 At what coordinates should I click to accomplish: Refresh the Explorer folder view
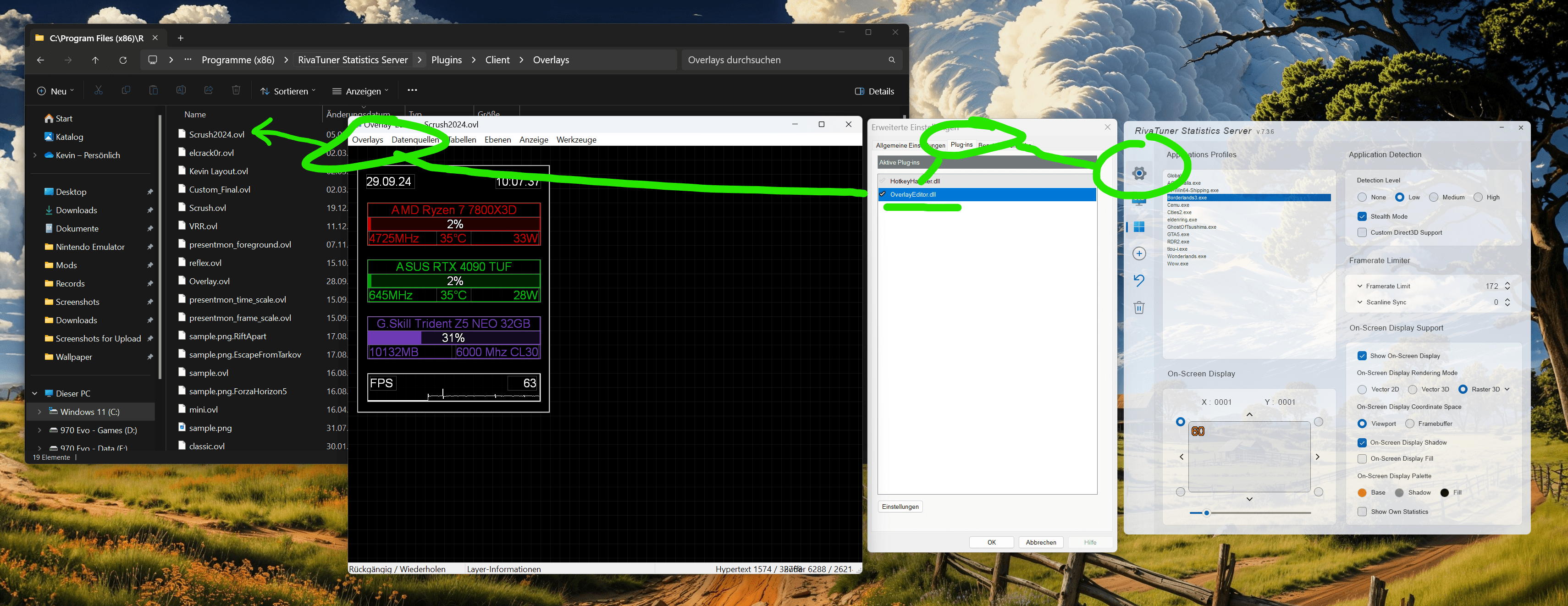click(x=123, y=60)
